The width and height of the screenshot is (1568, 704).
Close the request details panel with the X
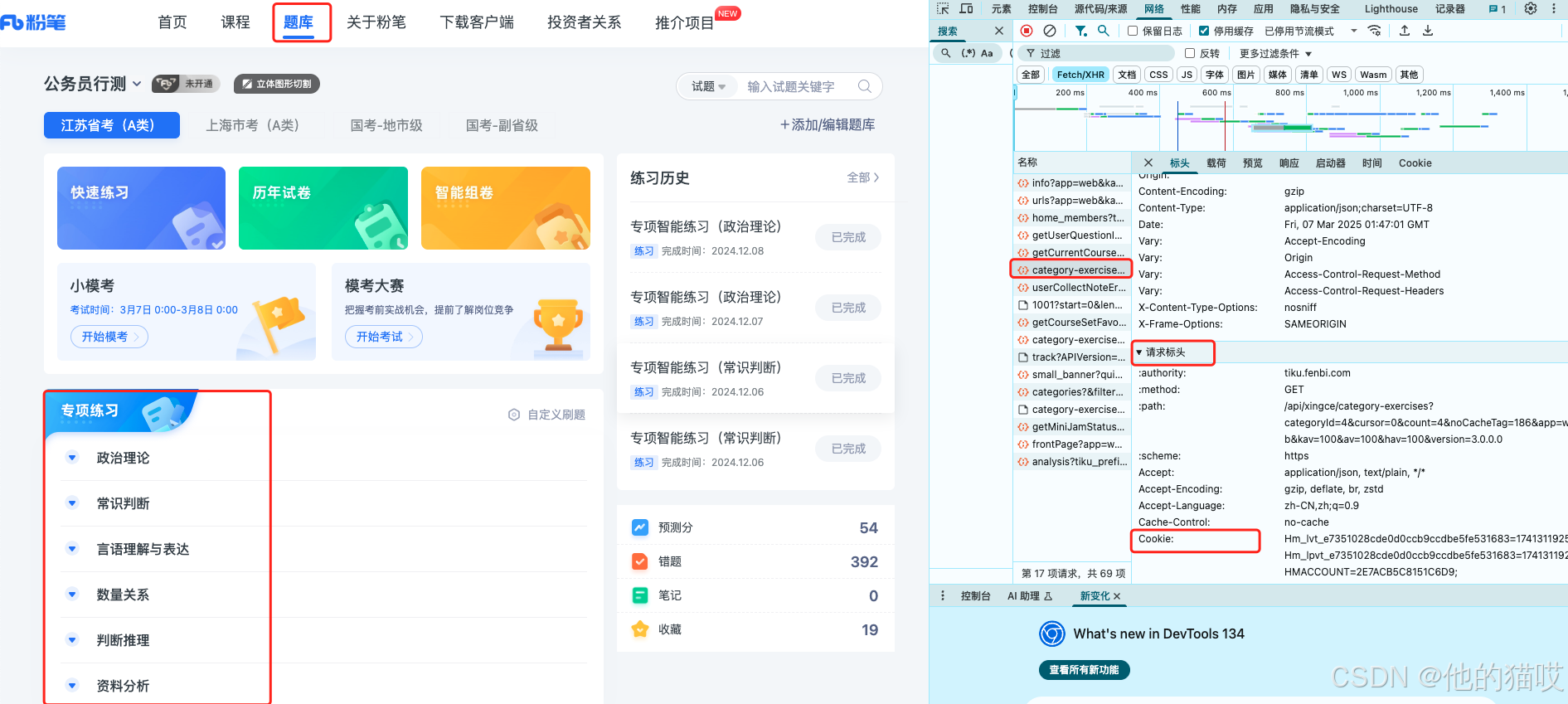click(1148, 163)
